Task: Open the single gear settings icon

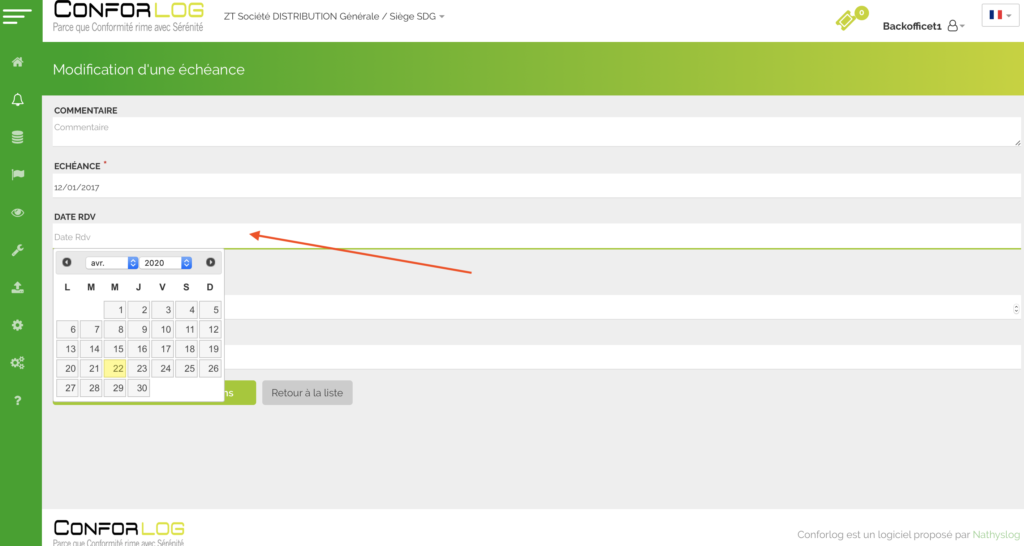Action: (x=17, y=325)
